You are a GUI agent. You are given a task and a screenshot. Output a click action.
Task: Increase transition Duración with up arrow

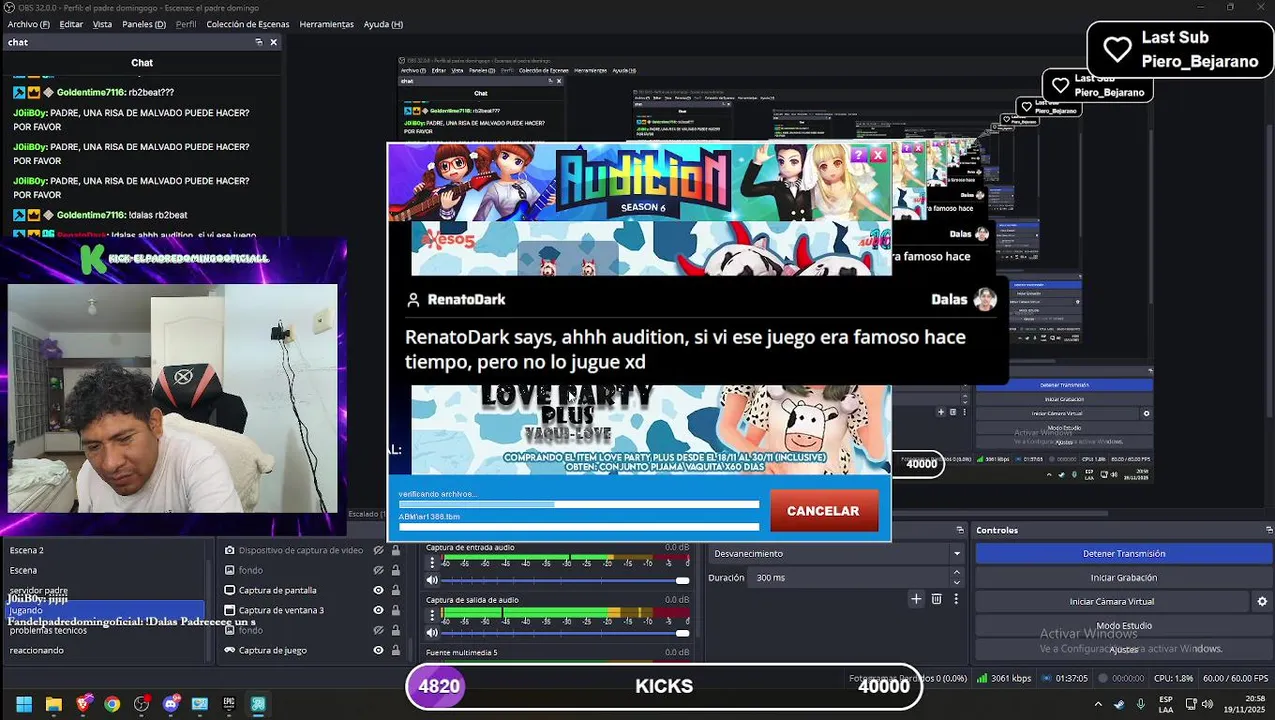tap(957, 573)
